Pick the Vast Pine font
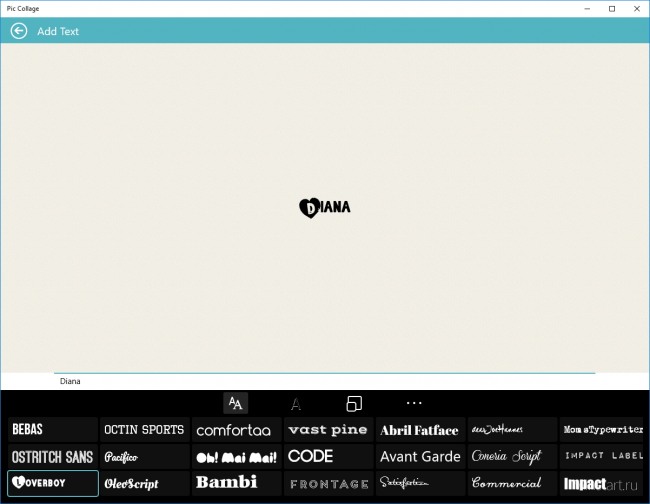650x504 pixels. tap(328, 430)
